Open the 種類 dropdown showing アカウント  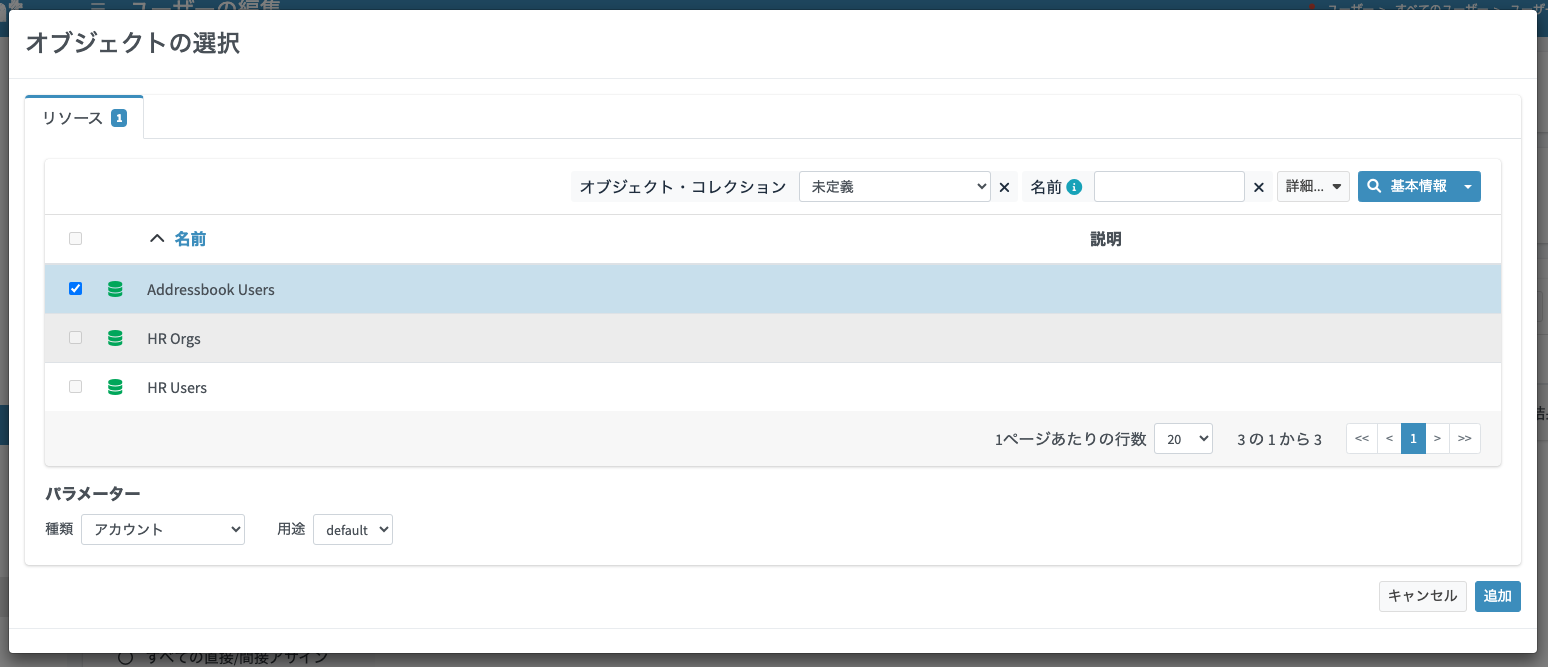pyautogui.click(x=163, y=529)
